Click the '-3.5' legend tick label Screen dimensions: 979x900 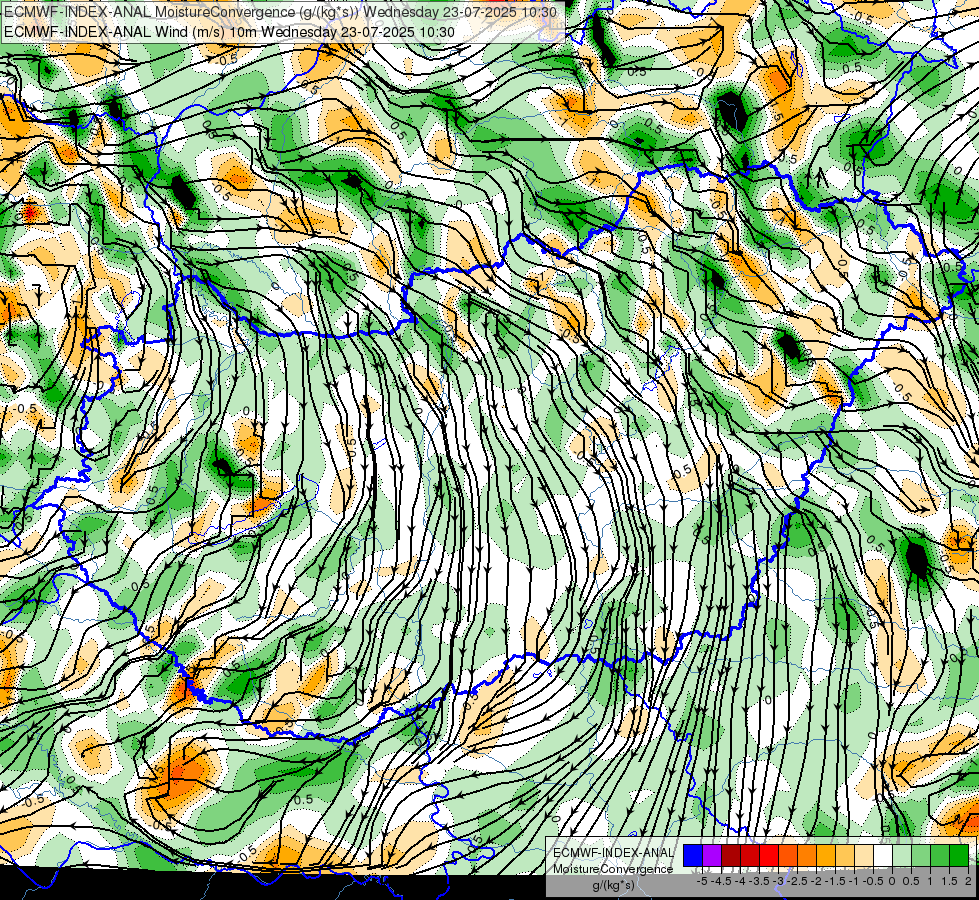tap(760, 881)
